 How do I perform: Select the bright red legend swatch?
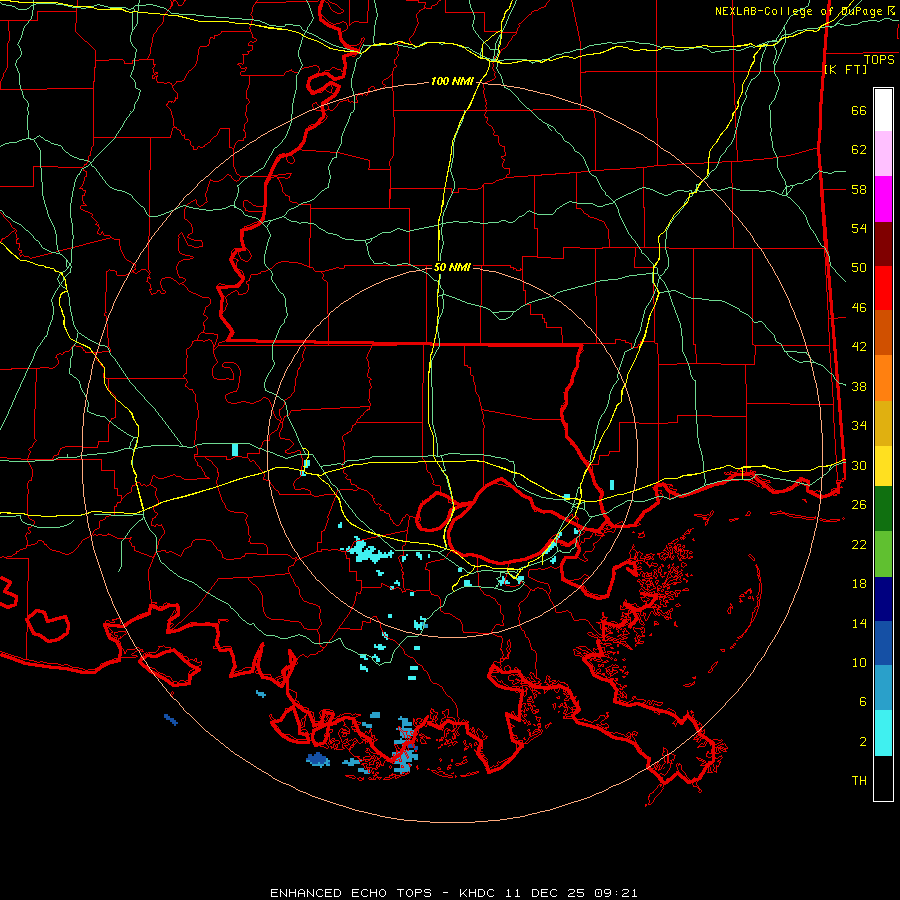[x=883, y=289]
